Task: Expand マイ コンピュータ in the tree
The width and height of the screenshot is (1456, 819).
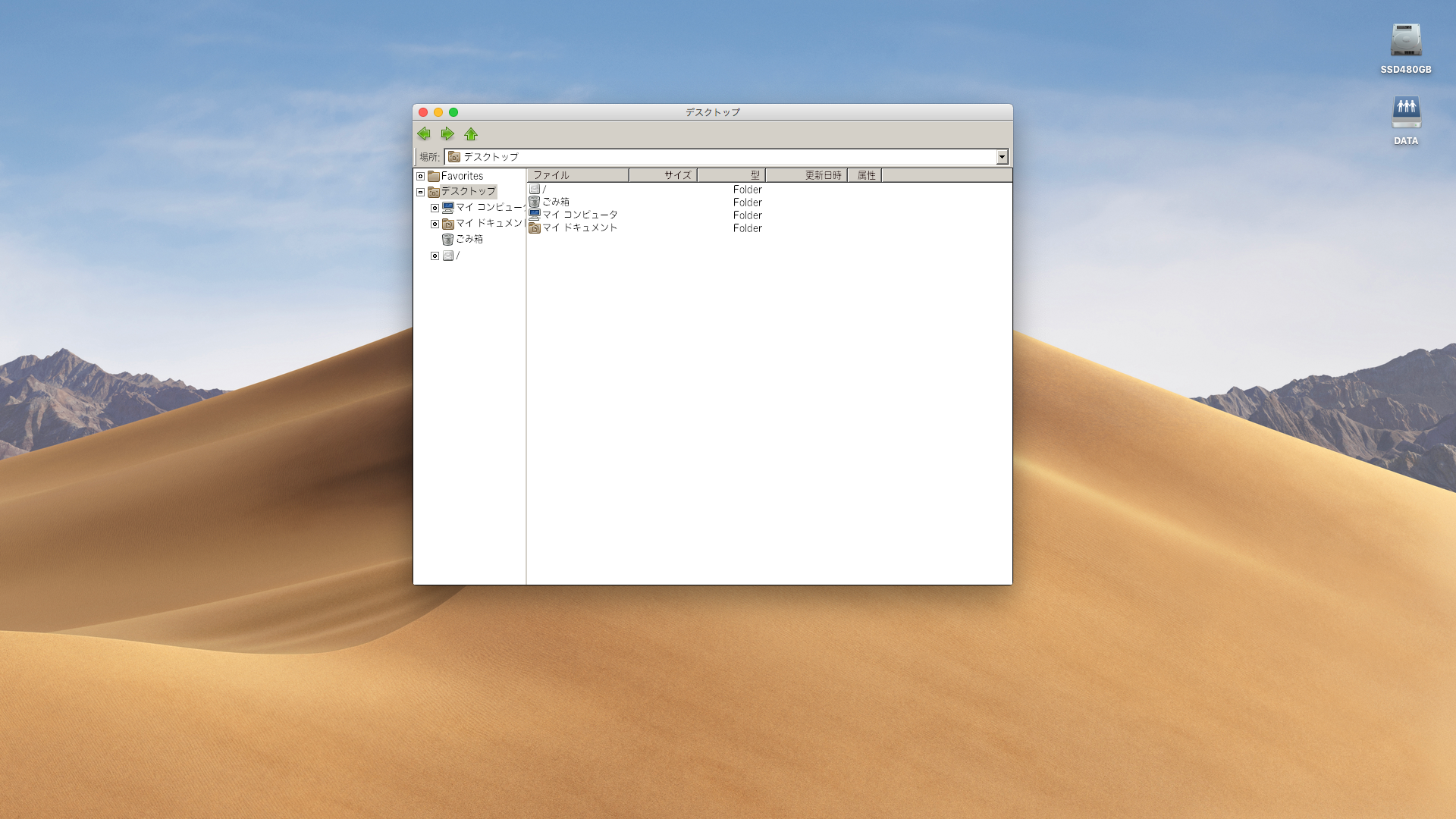Action: pyautogui.click(x=435, y=208)
